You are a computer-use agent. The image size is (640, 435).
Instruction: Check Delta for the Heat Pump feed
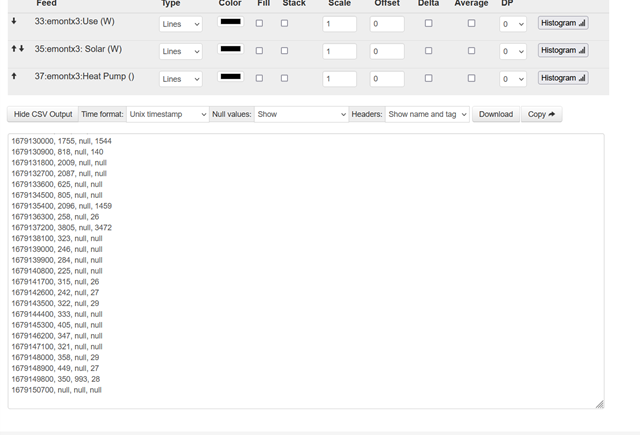(x=428, y=78)
